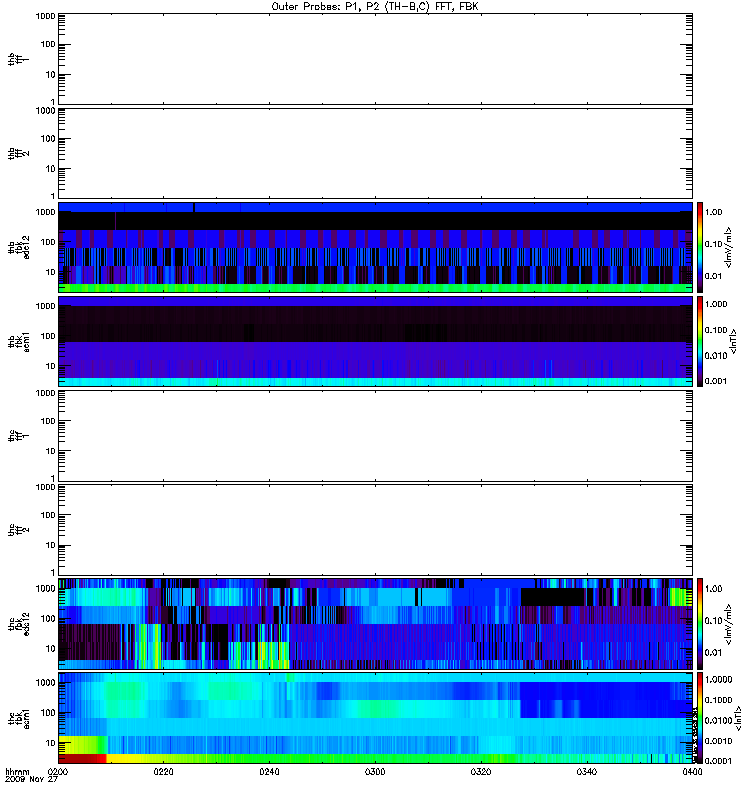Click the '0.001' tick on thb scm1 color bar
This screenshot has width=750, height=800.
coord(716,381)
